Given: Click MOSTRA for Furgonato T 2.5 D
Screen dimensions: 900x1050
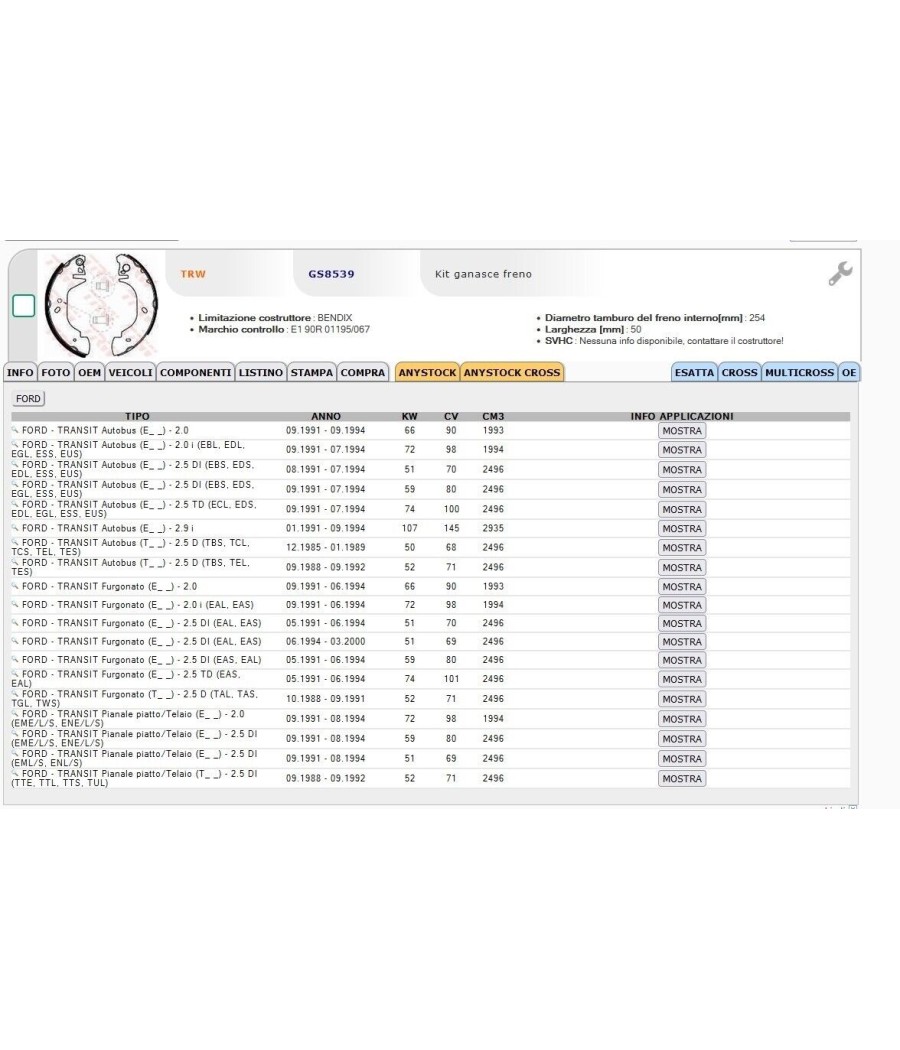Looking at the screenshot, I should click(682, 699).
